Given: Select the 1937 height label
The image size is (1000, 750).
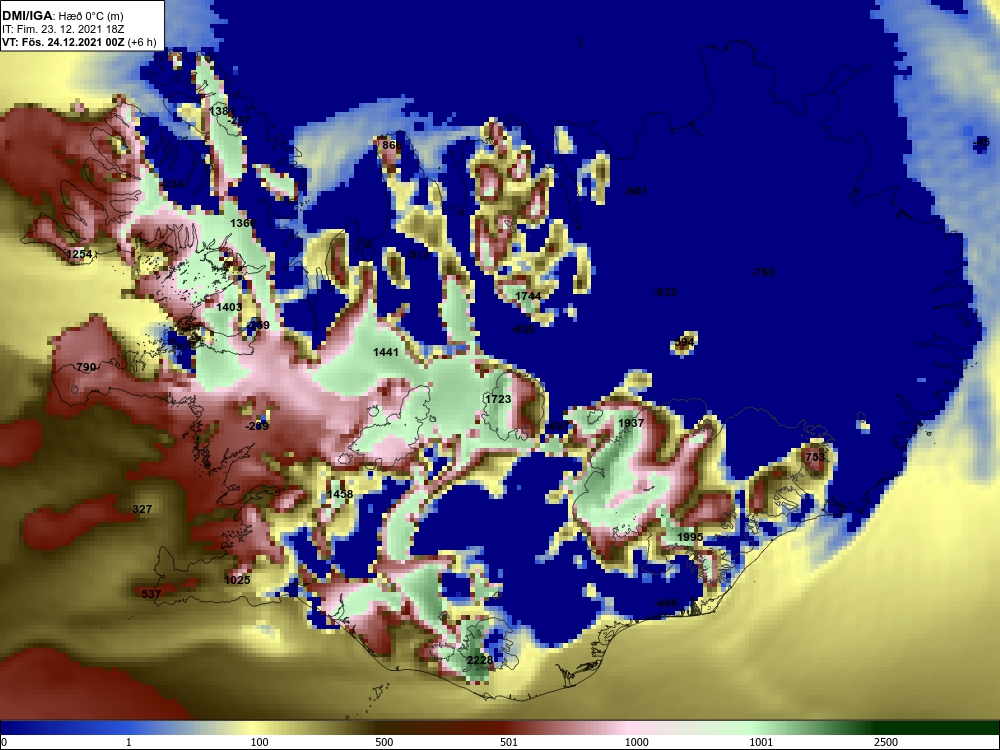Looking at the screenshot, I should [631, 423].
